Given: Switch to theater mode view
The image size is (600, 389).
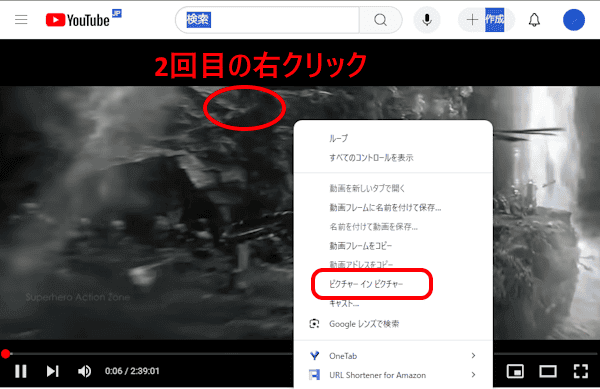Looking at the screenshot, I should [x=548, y=371].
